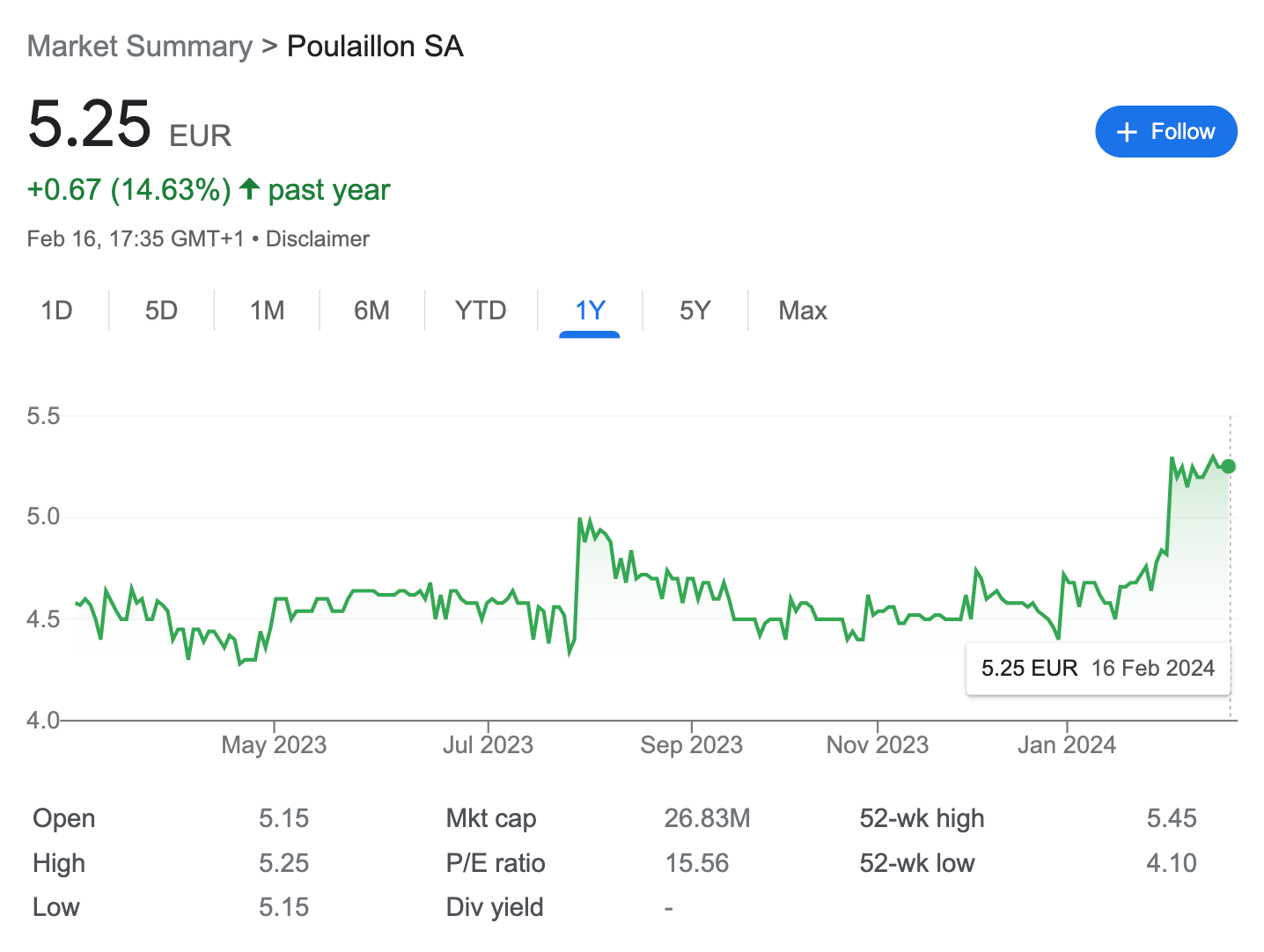Click the Low label in stats

coord(56,907)
